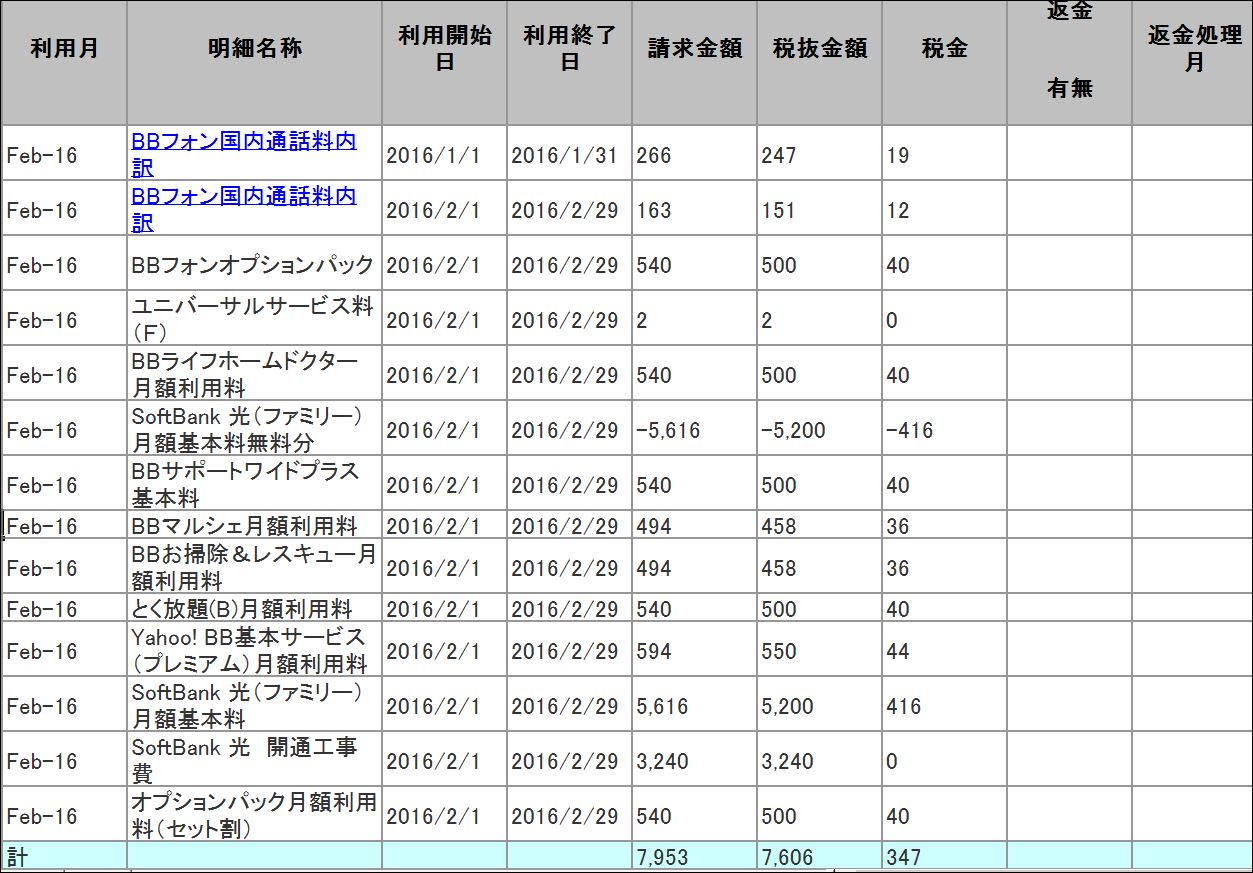Viewport: 1253px width, 873px height.
Task: Click the Yahoo! BB基本サービス name cell
Action: point(254,650)
